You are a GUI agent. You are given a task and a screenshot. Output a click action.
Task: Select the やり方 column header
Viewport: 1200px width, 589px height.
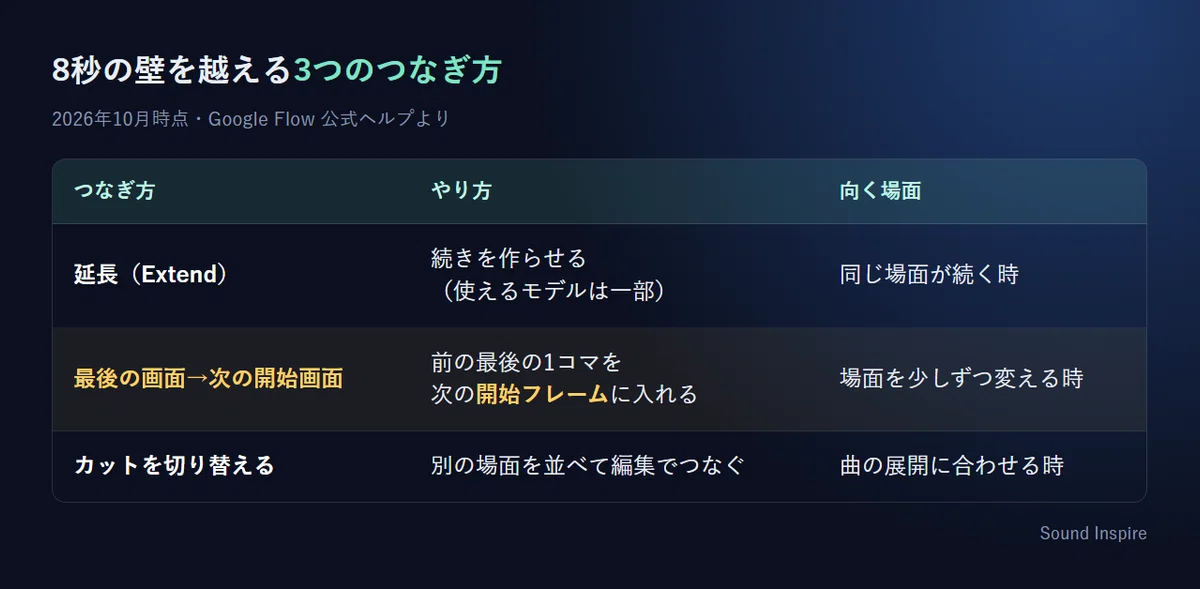point(461,191)
